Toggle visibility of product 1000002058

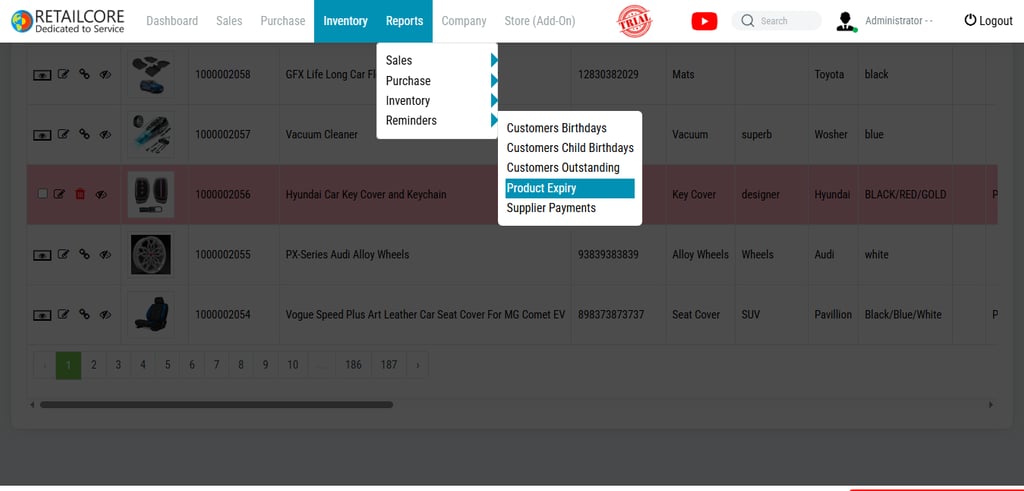[x=105, y=74]
